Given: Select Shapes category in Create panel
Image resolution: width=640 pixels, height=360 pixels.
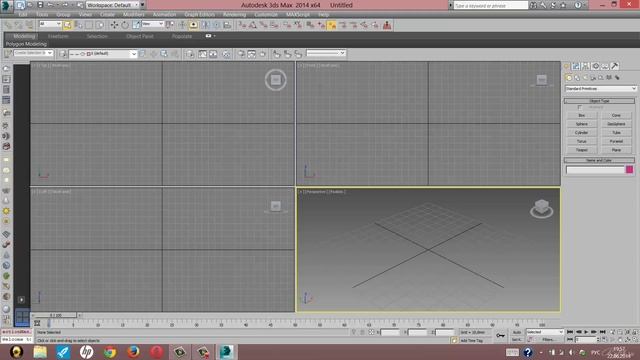Looking at the screenshot, I should point(577,78).
